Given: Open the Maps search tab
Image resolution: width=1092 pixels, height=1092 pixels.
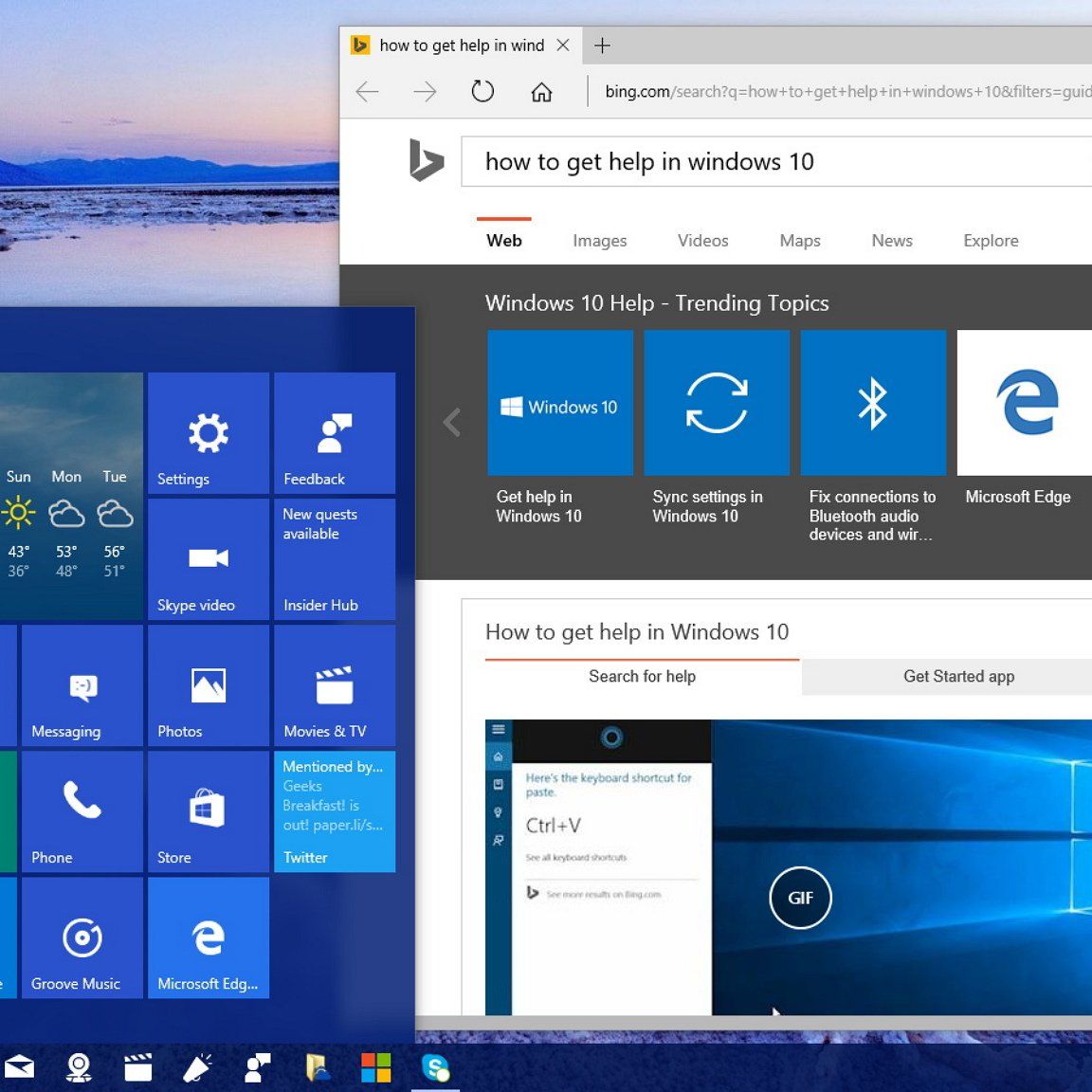Looking at the screenshot, I should tap(799, 240).
